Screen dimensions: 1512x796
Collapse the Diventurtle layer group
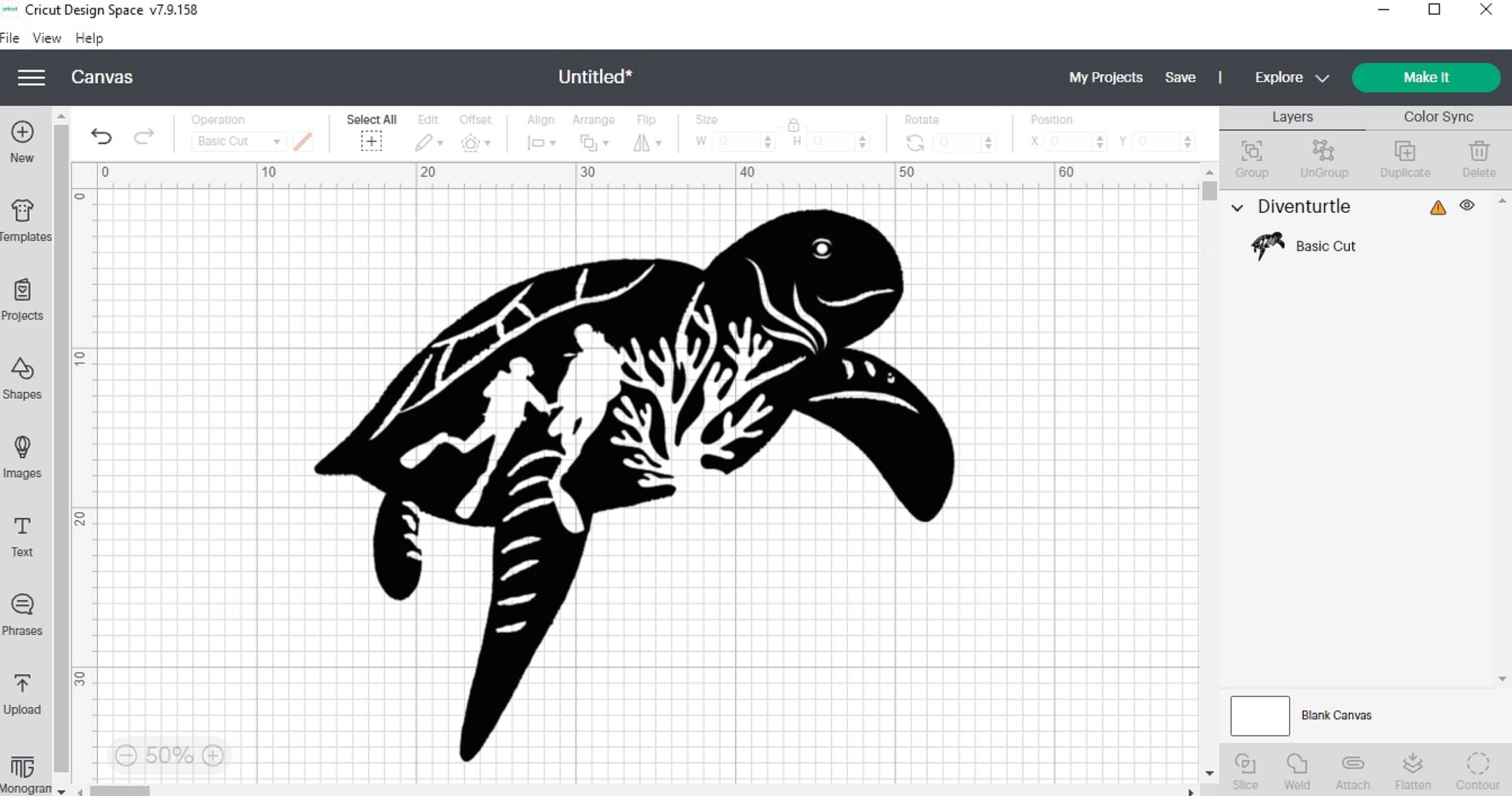click(x=1237, y=207)
